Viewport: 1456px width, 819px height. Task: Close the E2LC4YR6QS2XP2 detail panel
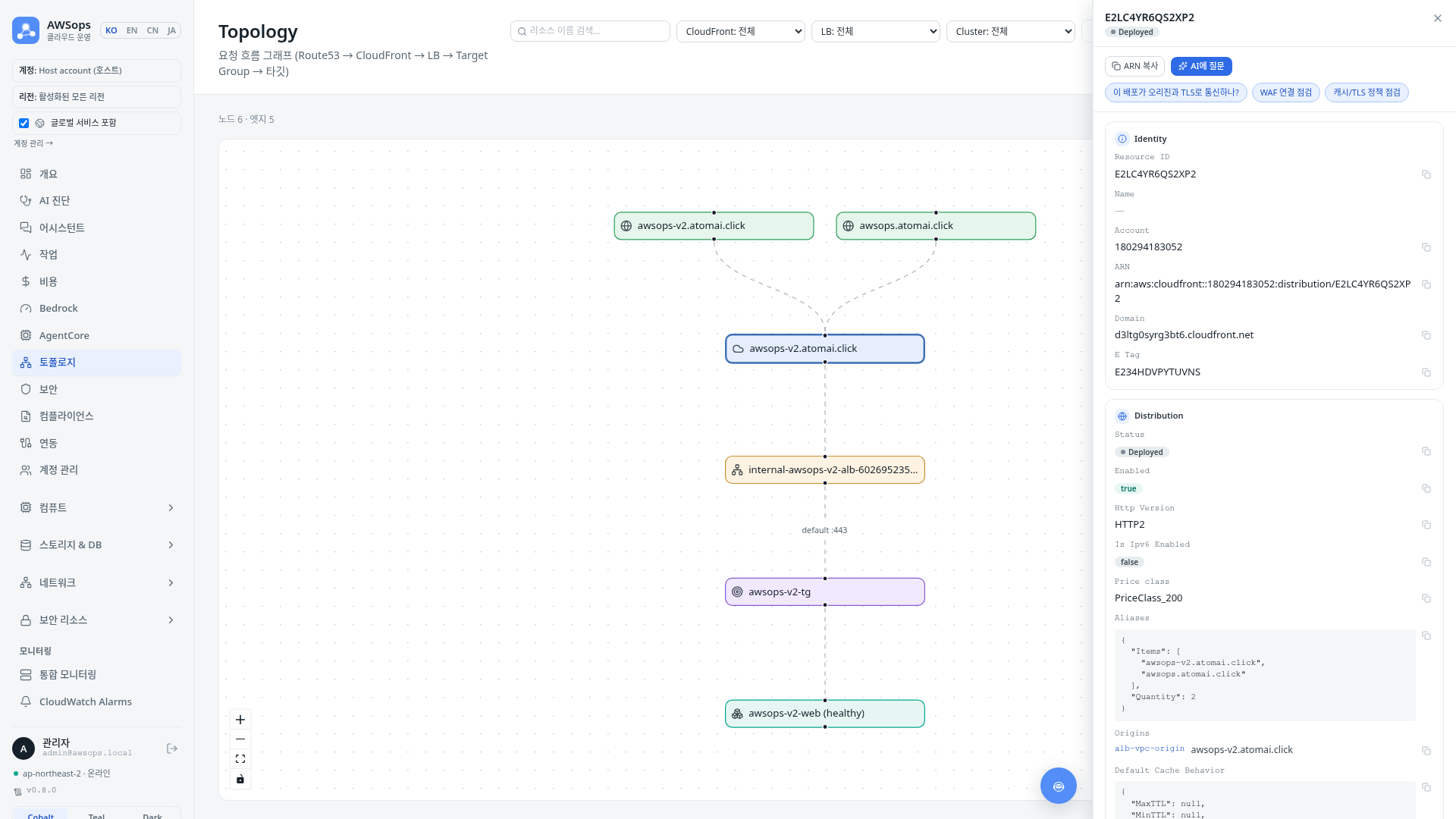coord(1438,18)
